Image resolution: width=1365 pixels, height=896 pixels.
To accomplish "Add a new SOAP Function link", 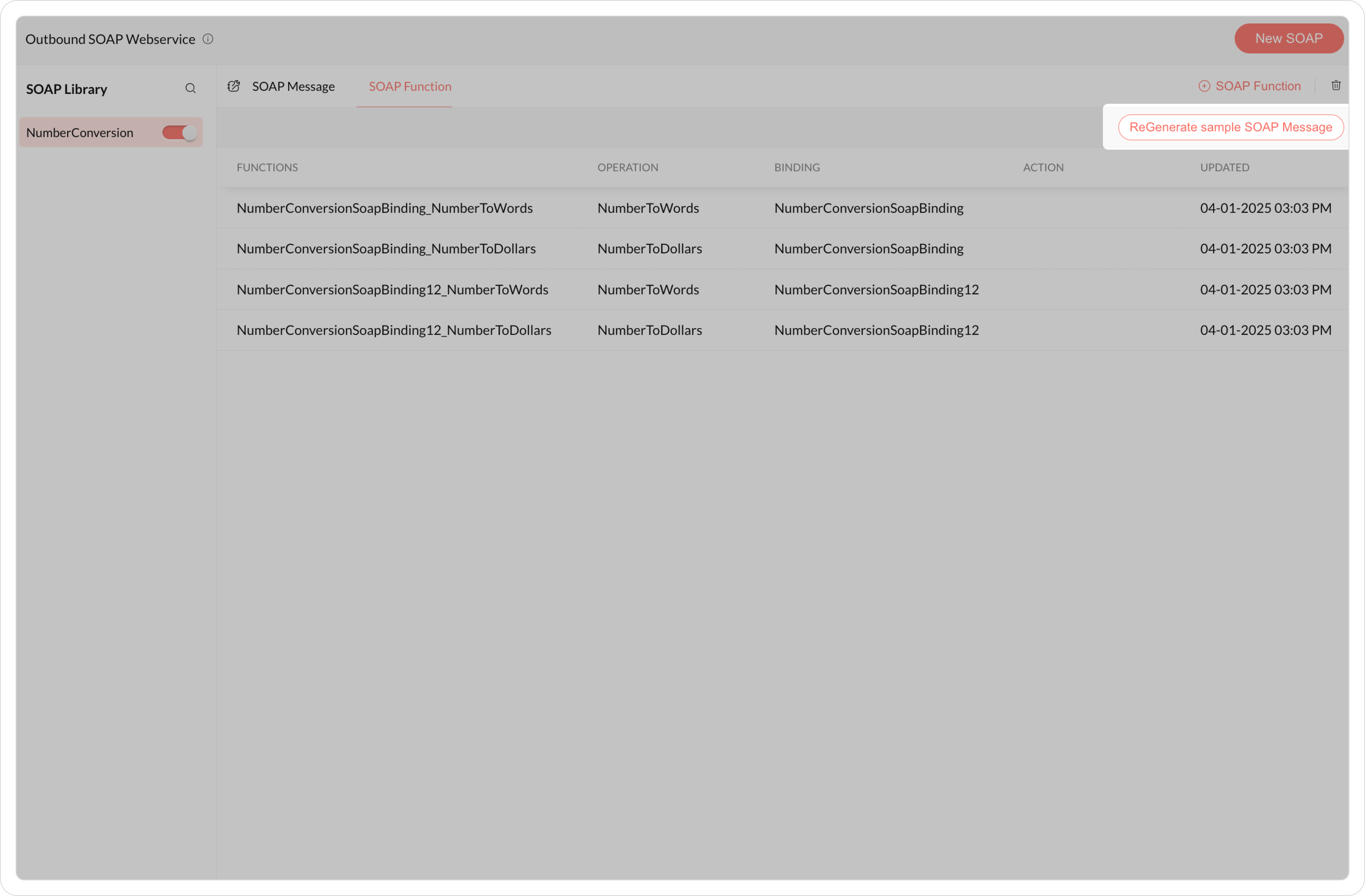I will coord(1258,86).
